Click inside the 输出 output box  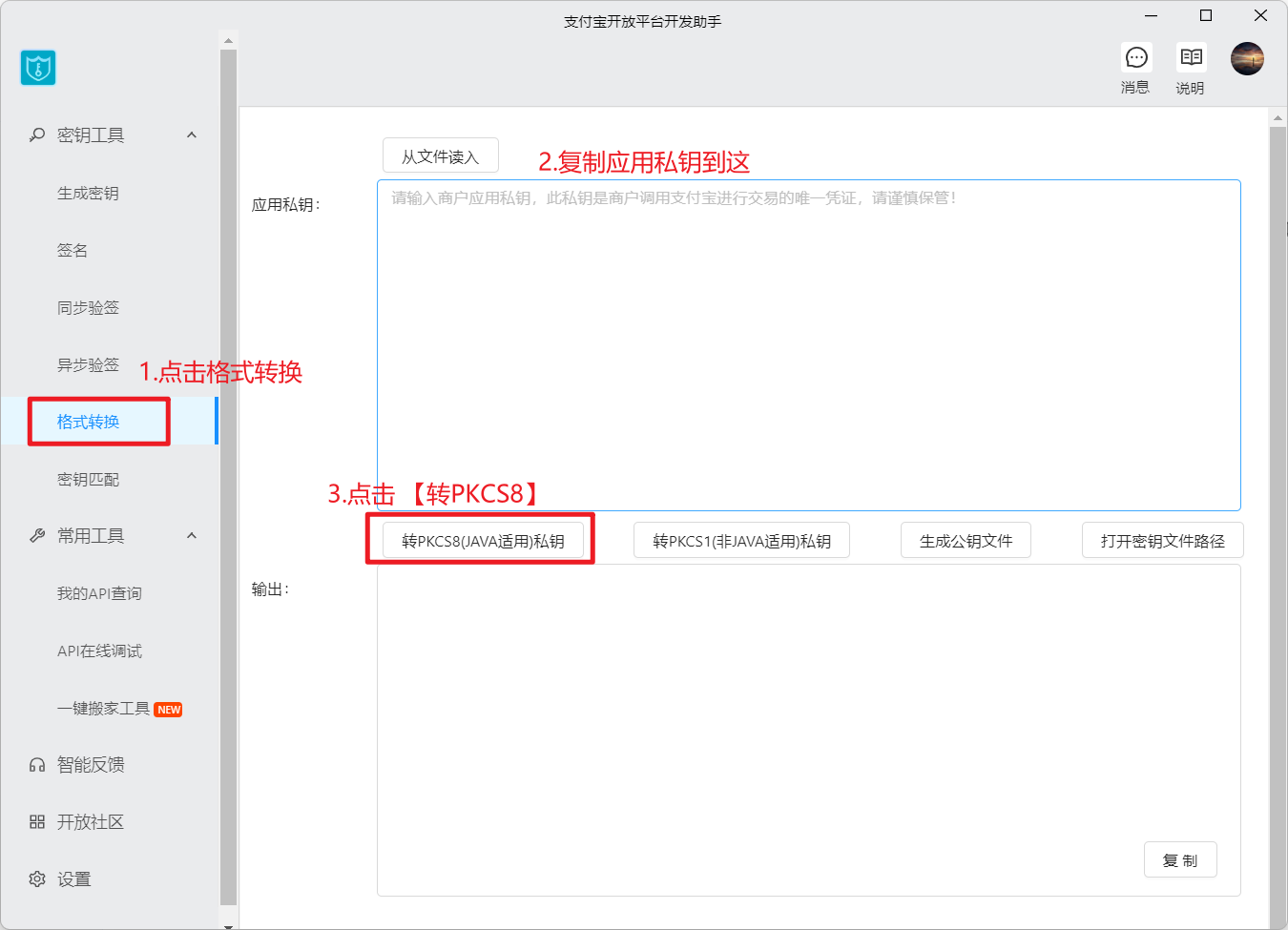809,730
